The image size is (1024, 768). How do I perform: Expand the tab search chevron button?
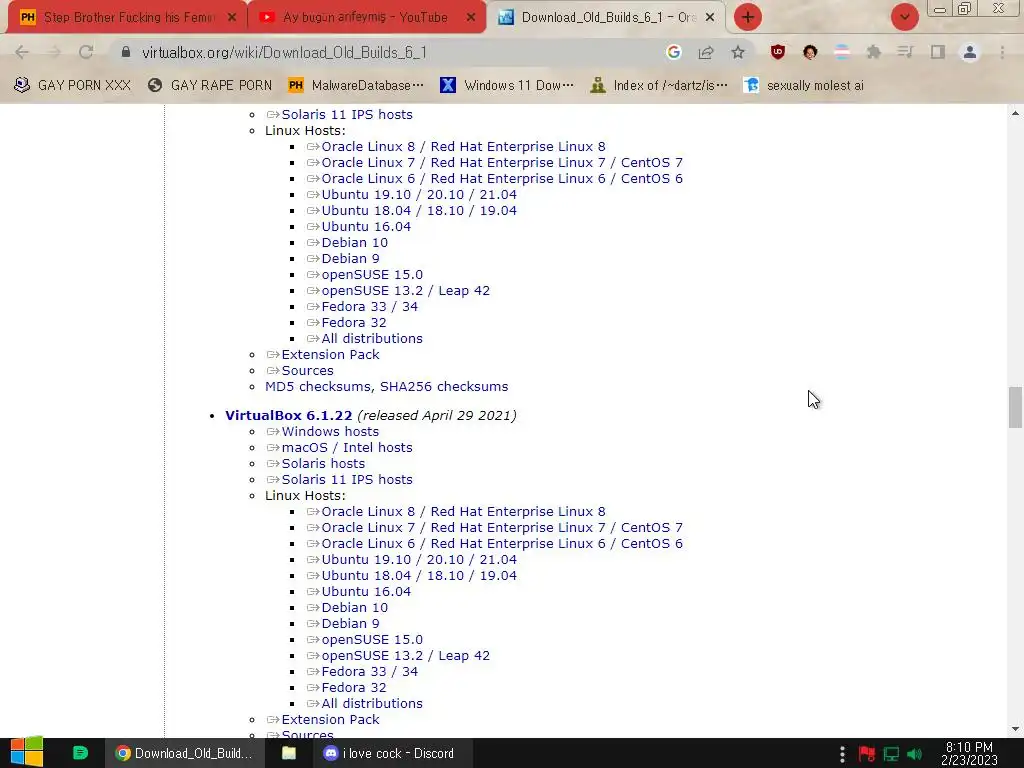point(904,17)
